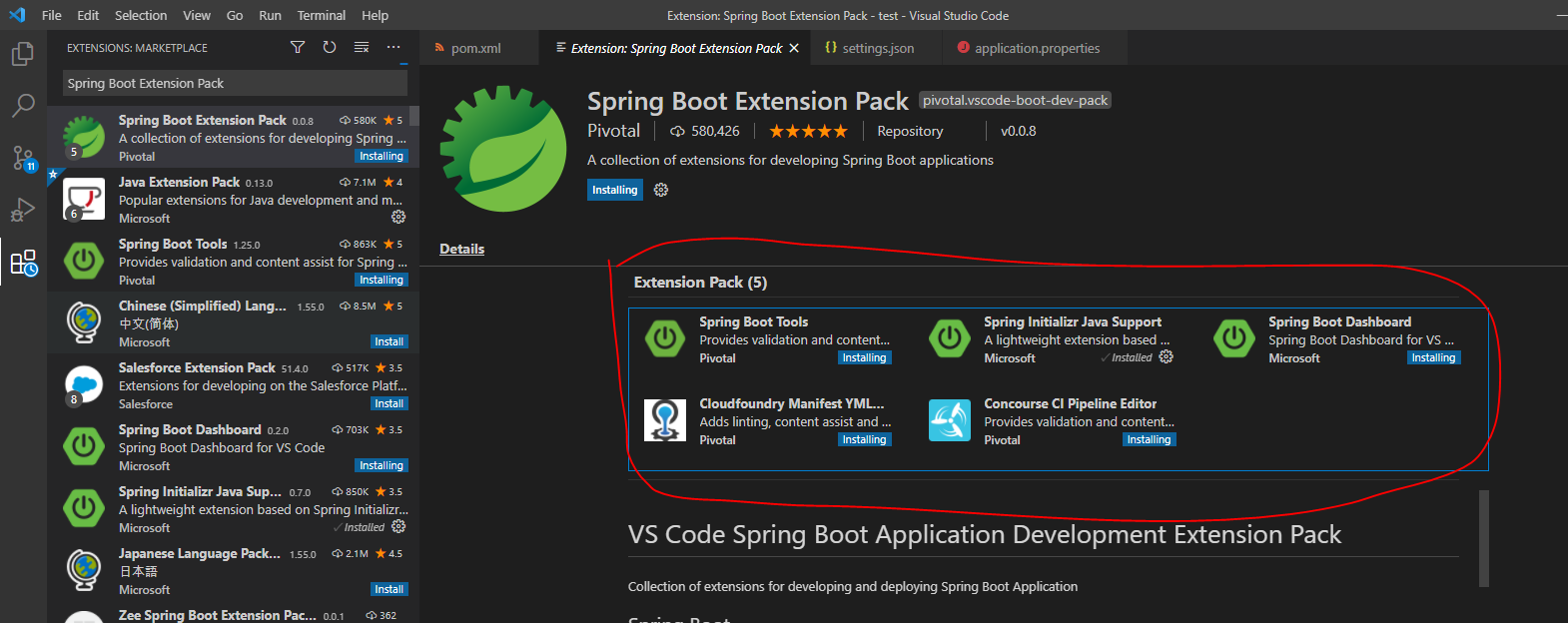Click into the extensions search box
1568x623 pixels.
(x=235, y=83)
